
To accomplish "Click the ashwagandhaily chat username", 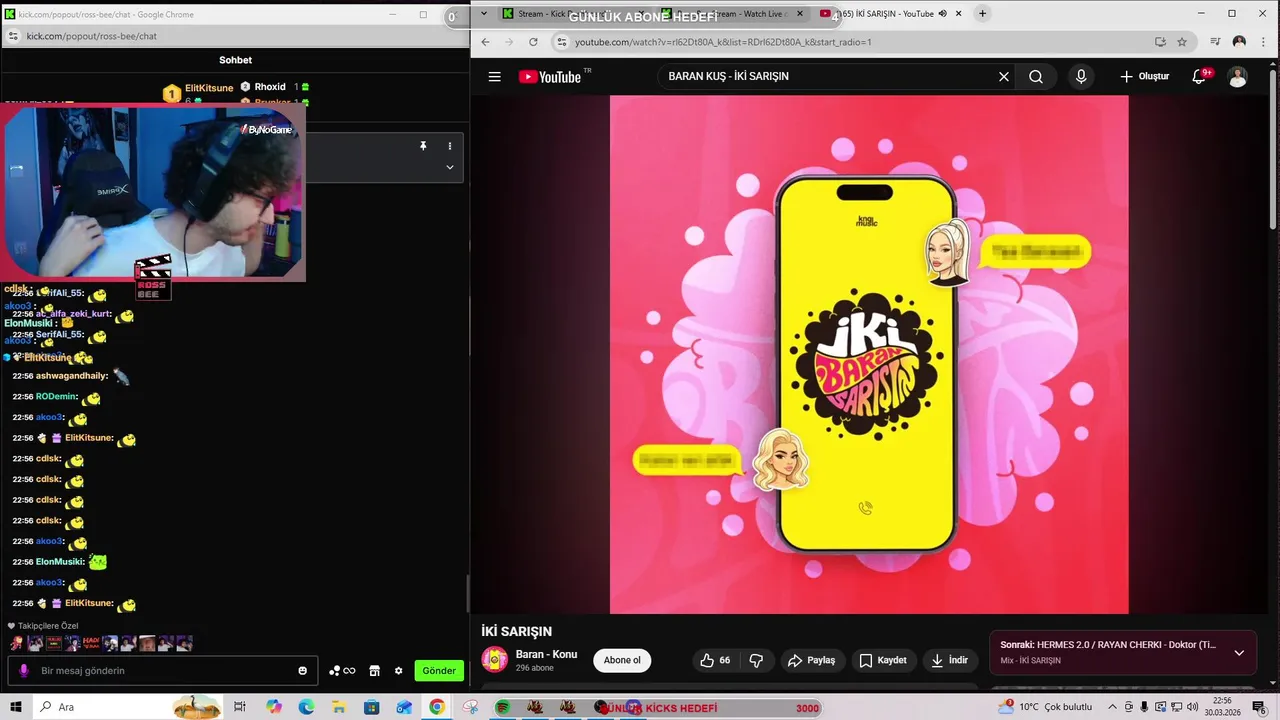I will pos(72,376).
